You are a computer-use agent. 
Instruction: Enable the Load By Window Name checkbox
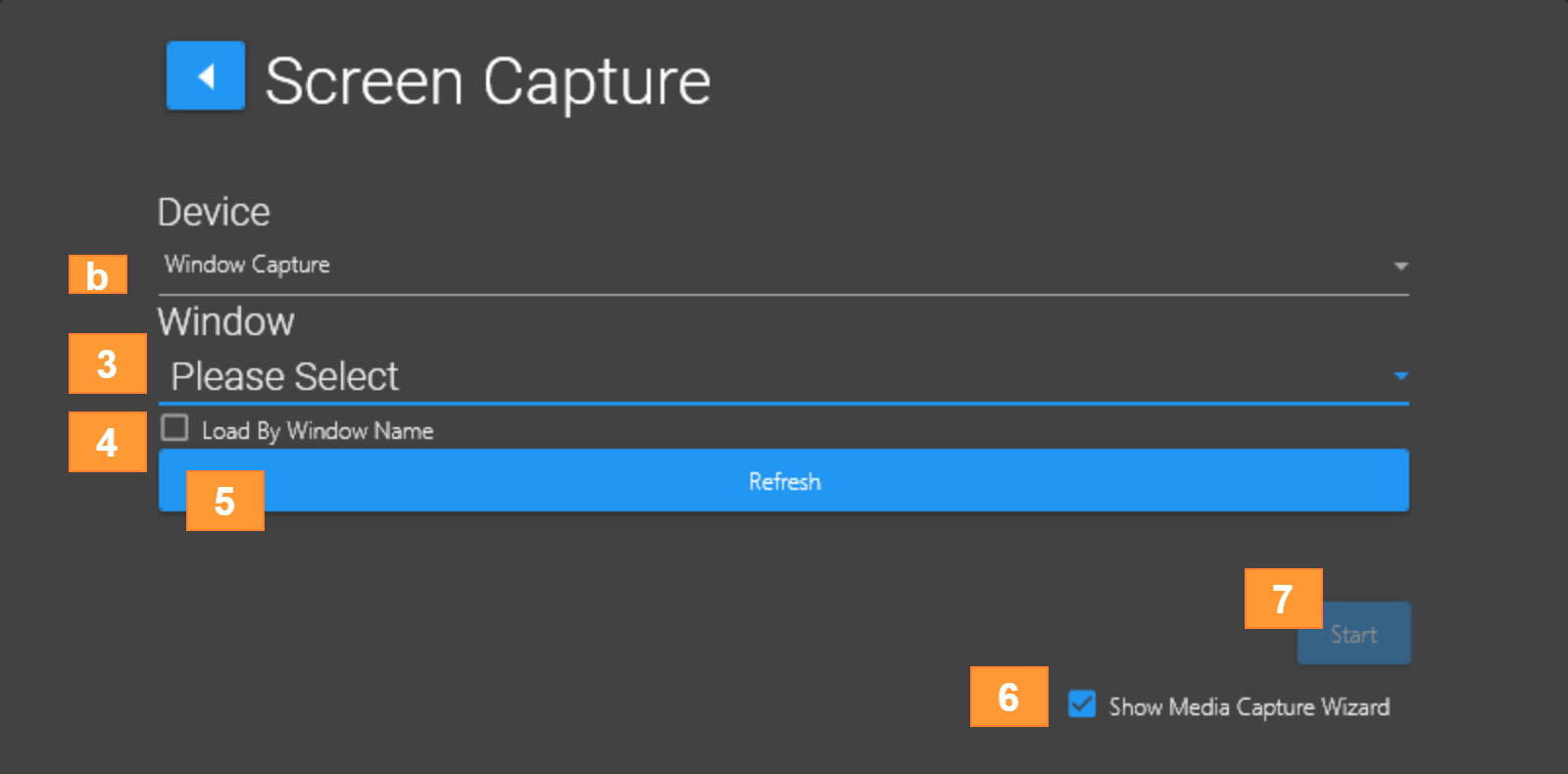tap(175, 428)
